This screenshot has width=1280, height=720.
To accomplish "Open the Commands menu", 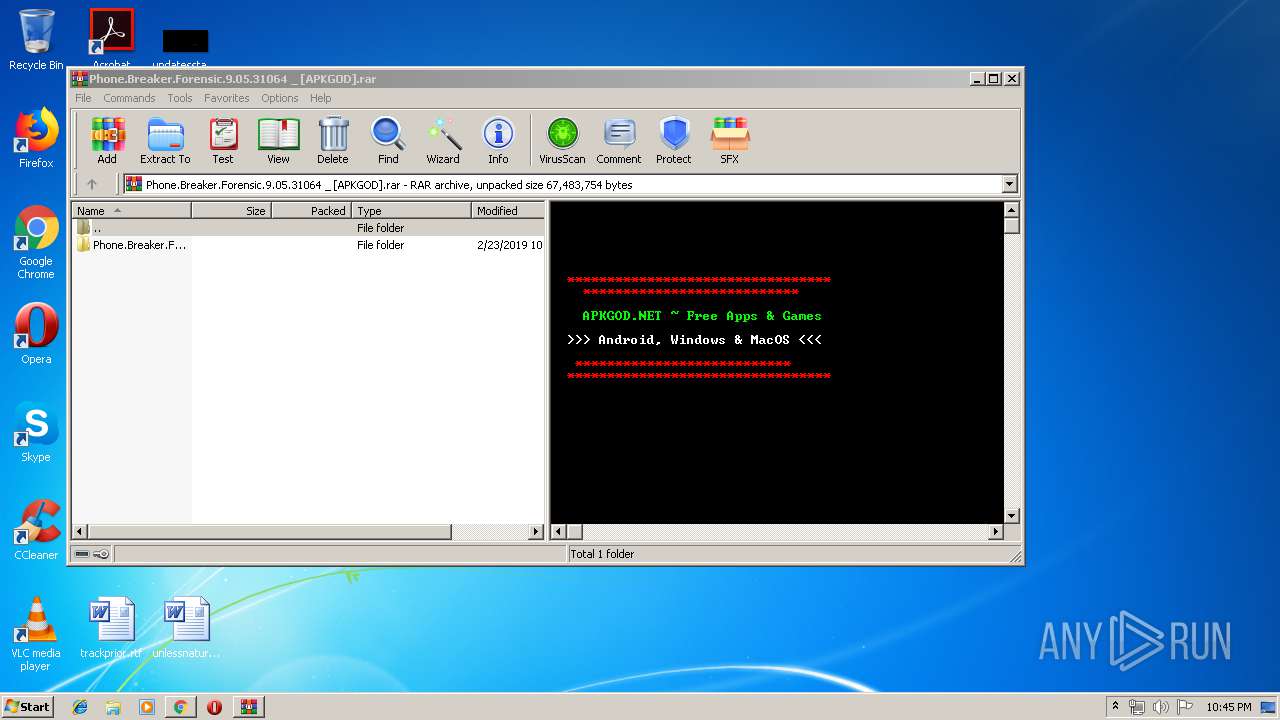I will click(129, 98).
